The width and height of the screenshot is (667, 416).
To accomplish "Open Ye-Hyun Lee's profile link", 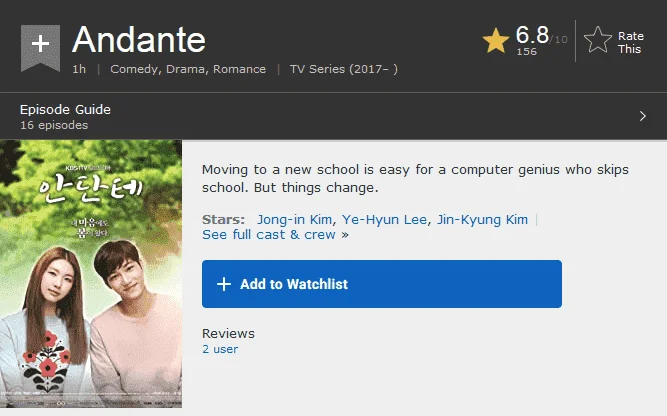I will [x=384, y=219].
